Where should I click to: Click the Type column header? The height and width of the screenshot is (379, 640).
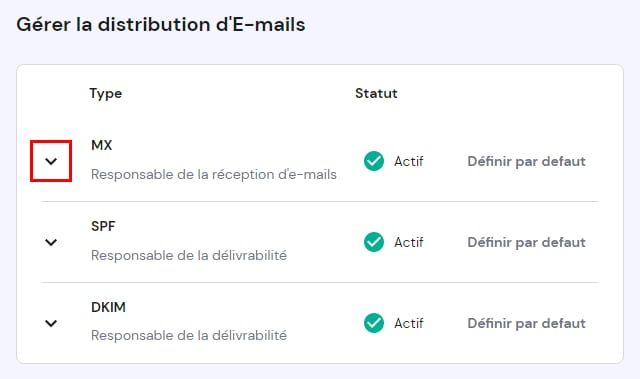pos(106,94)
